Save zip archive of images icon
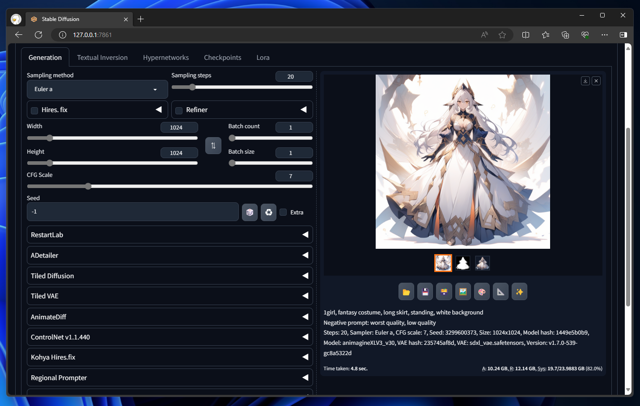 444,292
